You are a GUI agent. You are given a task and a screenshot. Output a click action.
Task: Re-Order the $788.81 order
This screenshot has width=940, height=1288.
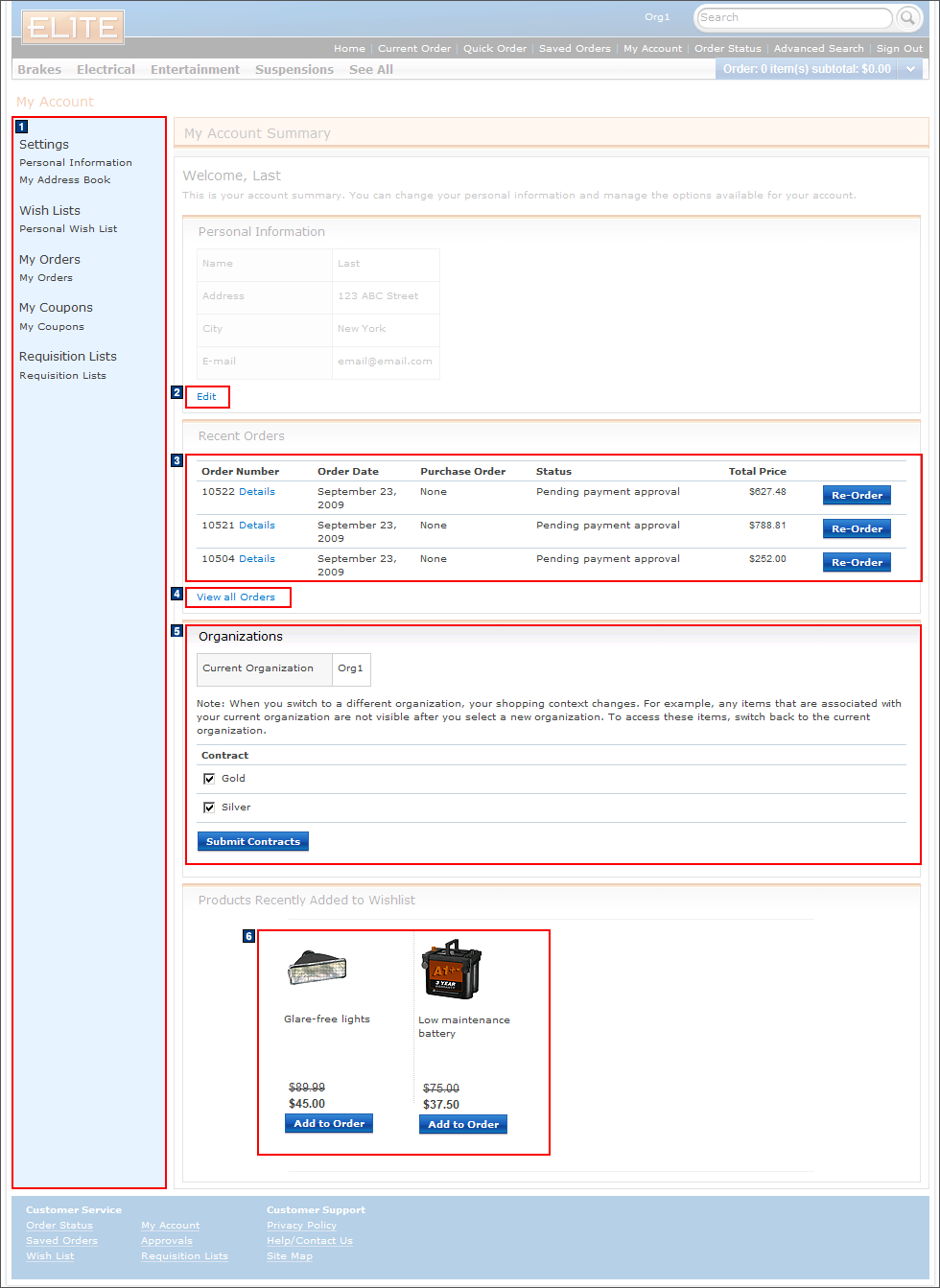coord(857,528)
